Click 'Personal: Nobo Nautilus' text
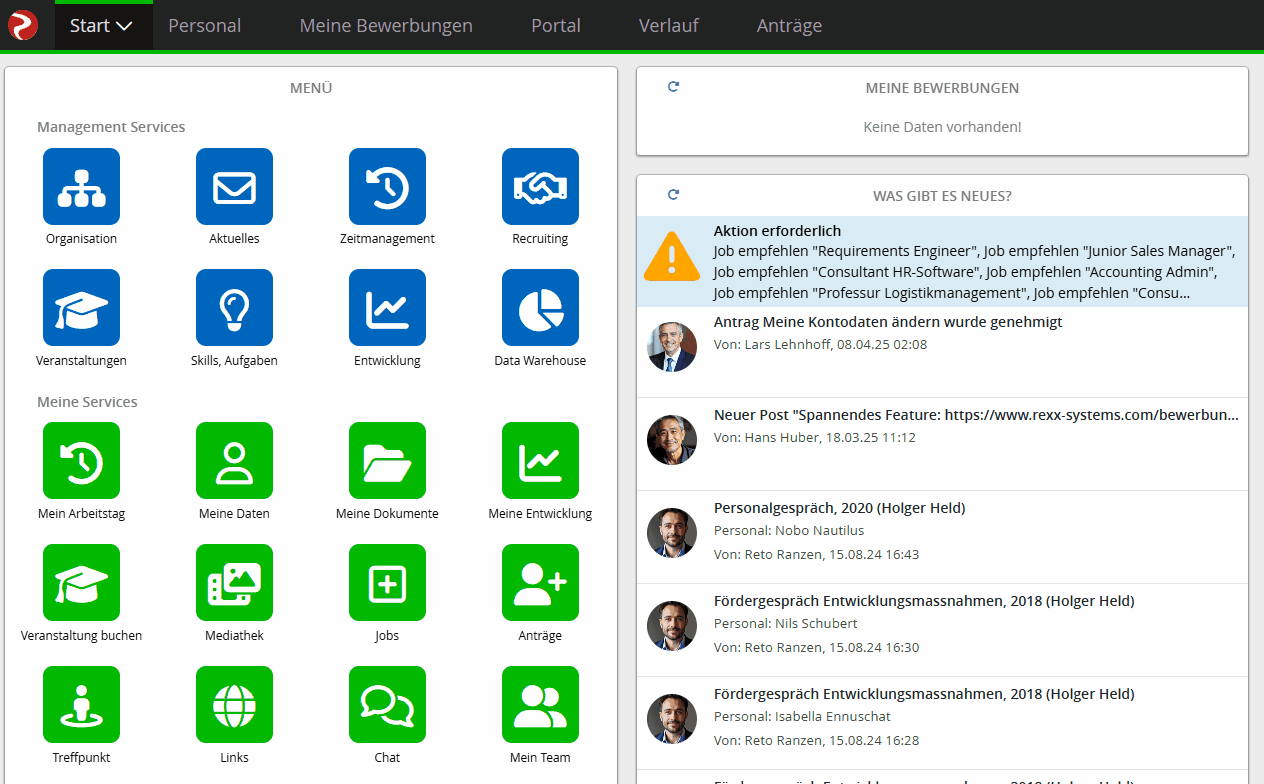Viewport: 1264px width, 784px height. coord(789,531)
